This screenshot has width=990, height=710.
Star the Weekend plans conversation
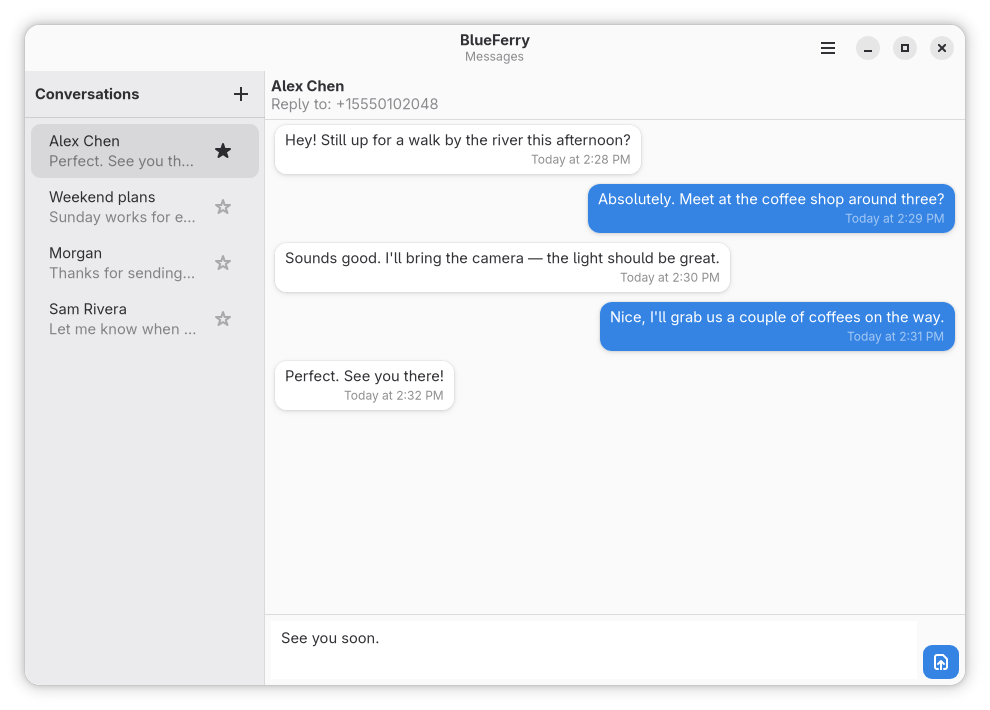click(x=223, y=207)
